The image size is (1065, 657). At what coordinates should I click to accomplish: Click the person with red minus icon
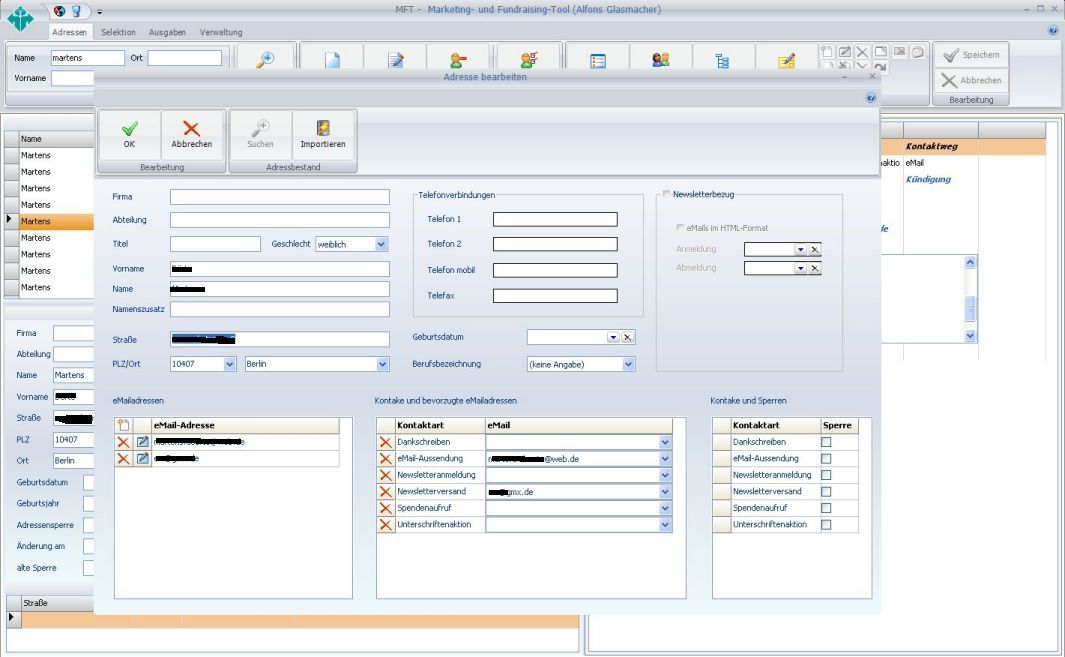coord(458,60)
